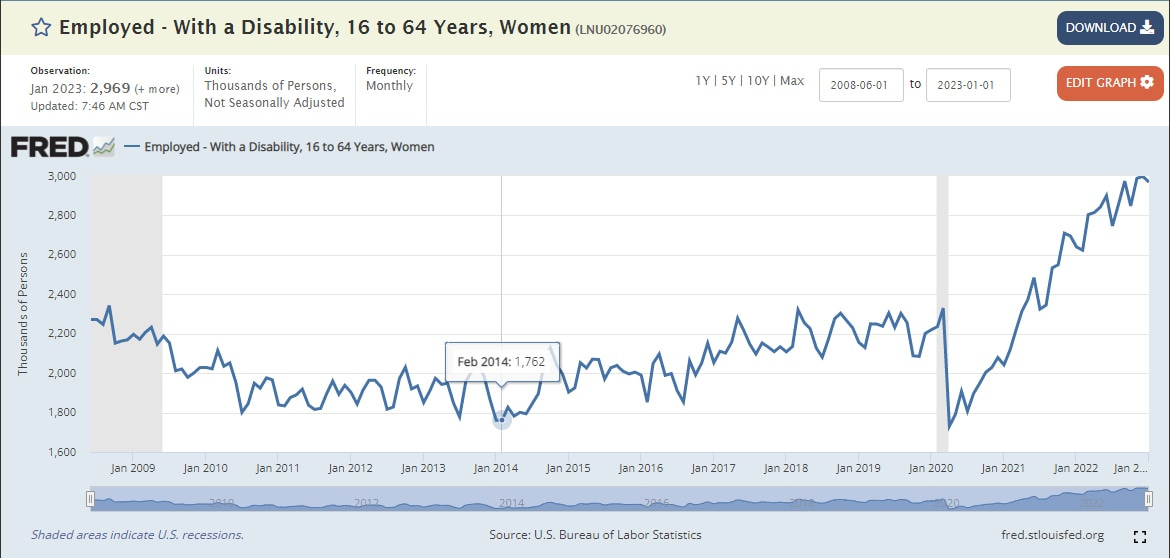Image resolution: width=1170 pixels, height=558 pixels.
Task: Click the 'Thousands of Persons' axis title
Action: coord(23,314)
